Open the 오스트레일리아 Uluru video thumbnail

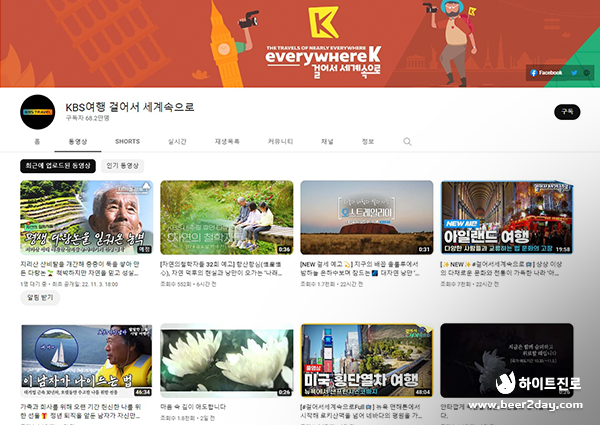pyautogui.click(x=367, y=217)
